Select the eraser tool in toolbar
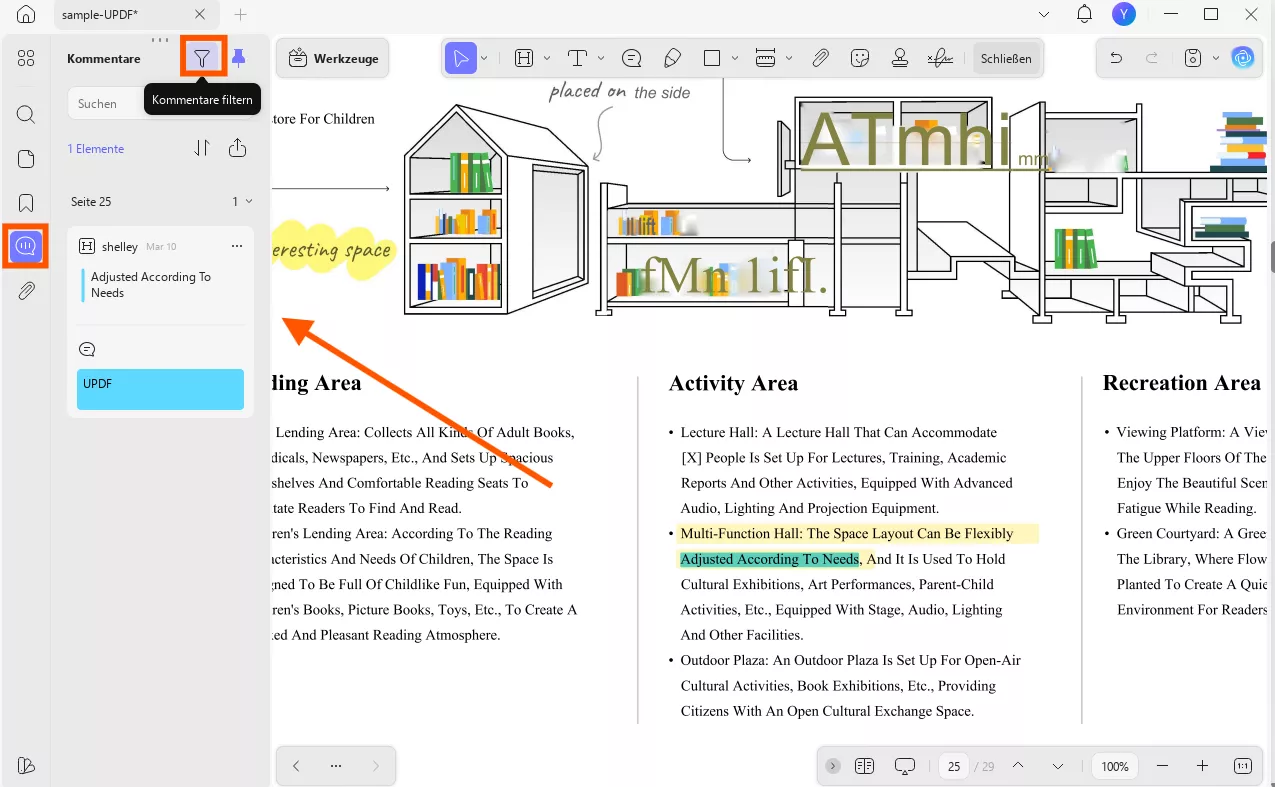 click(x=672, y=58)
